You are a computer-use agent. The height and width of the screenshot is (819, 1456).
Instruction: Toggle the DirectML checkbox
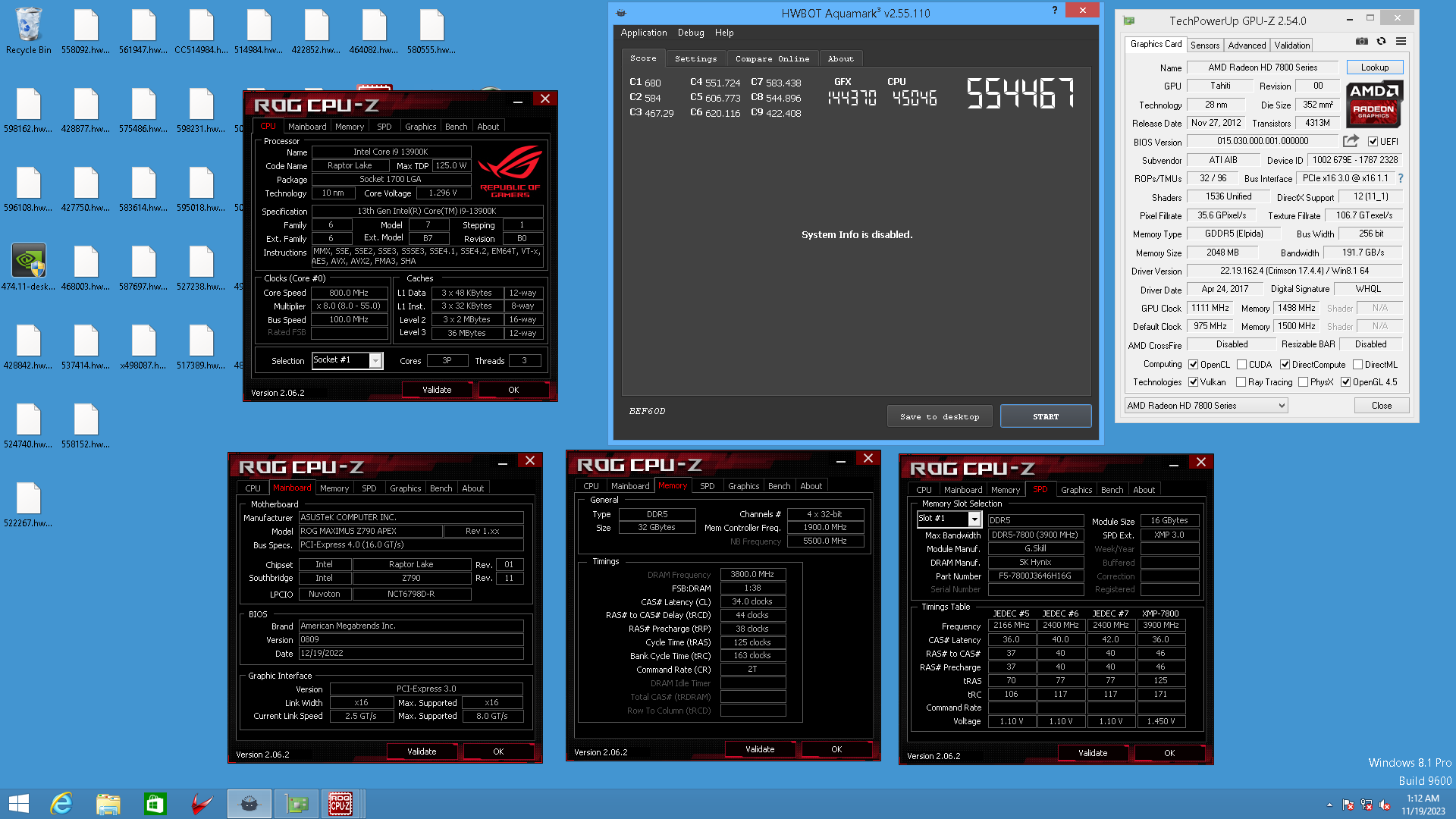pyautogui.click(x=1357, y=365)
